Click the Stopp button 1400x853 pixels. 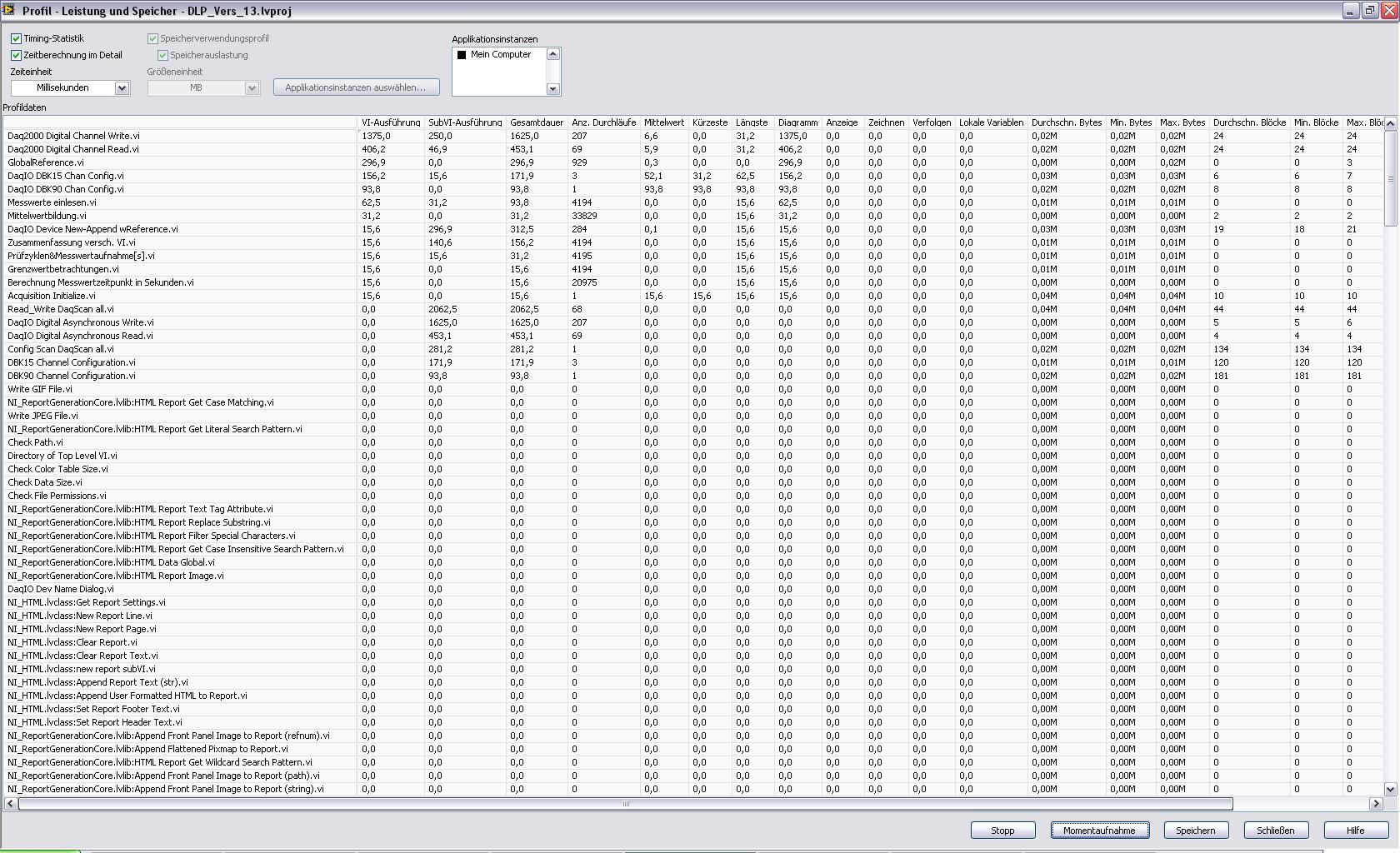1002,831
